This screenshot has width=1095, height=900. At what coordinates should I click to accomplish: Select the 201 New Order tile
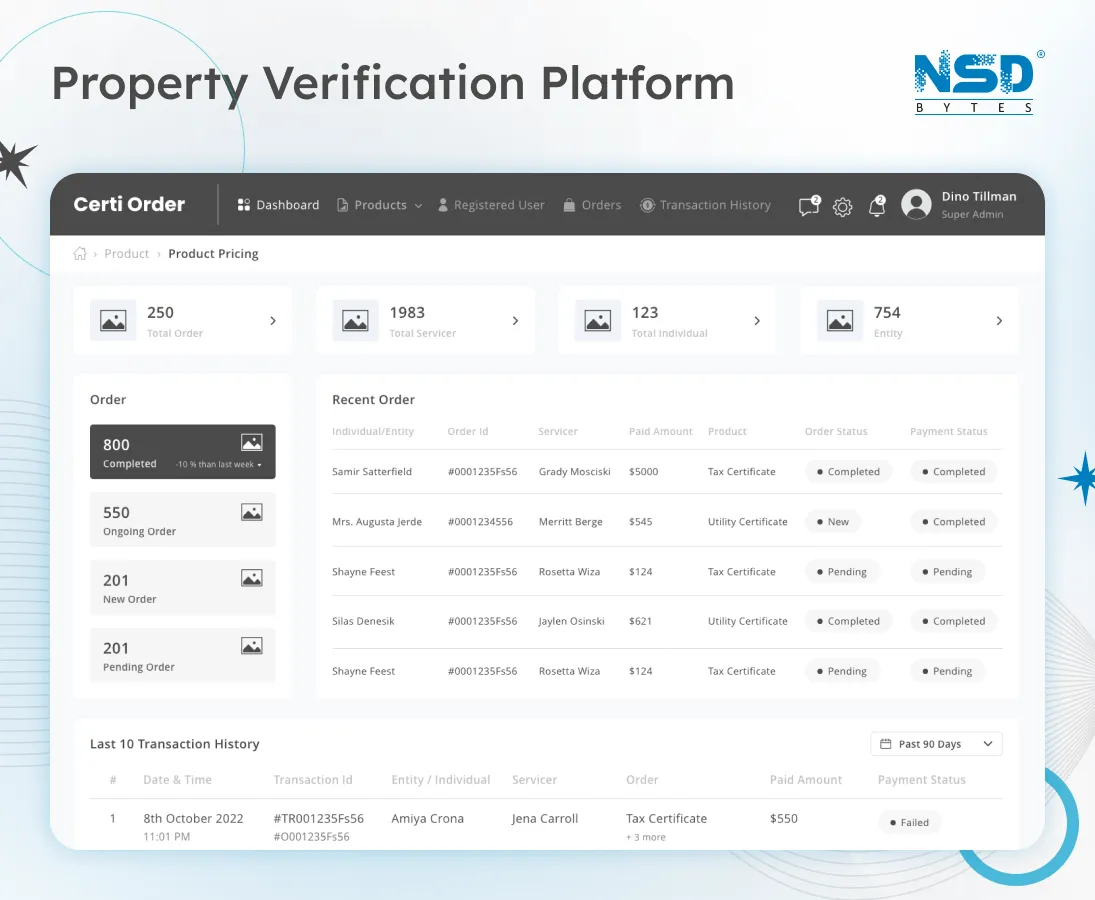(x=183, y=587)
